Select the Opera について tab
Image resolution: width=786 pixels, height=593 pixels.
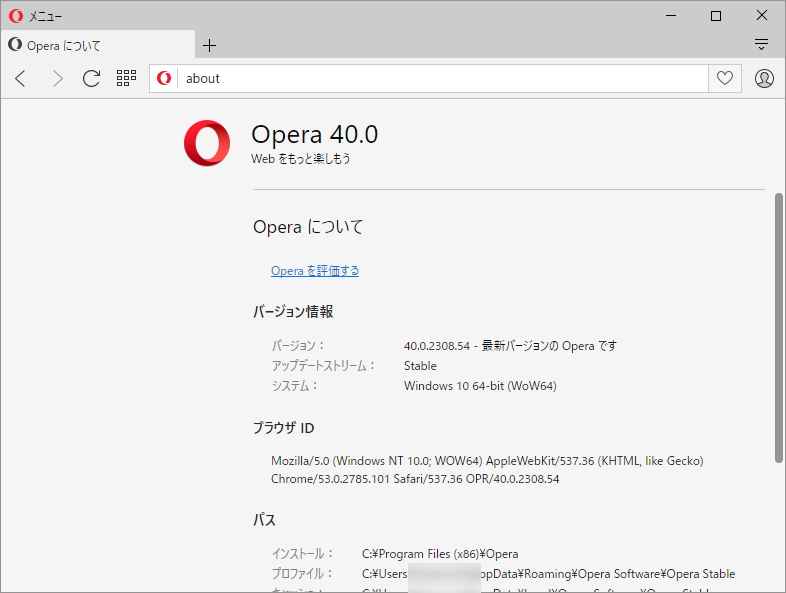(x=98, y=46)
